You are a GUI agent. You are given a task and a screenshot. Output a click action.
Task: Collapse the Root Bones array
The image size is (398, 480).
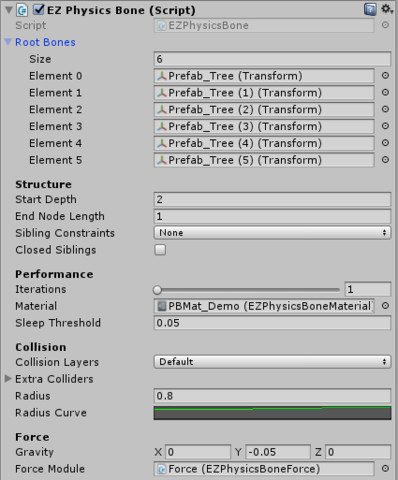coord(8,42)
